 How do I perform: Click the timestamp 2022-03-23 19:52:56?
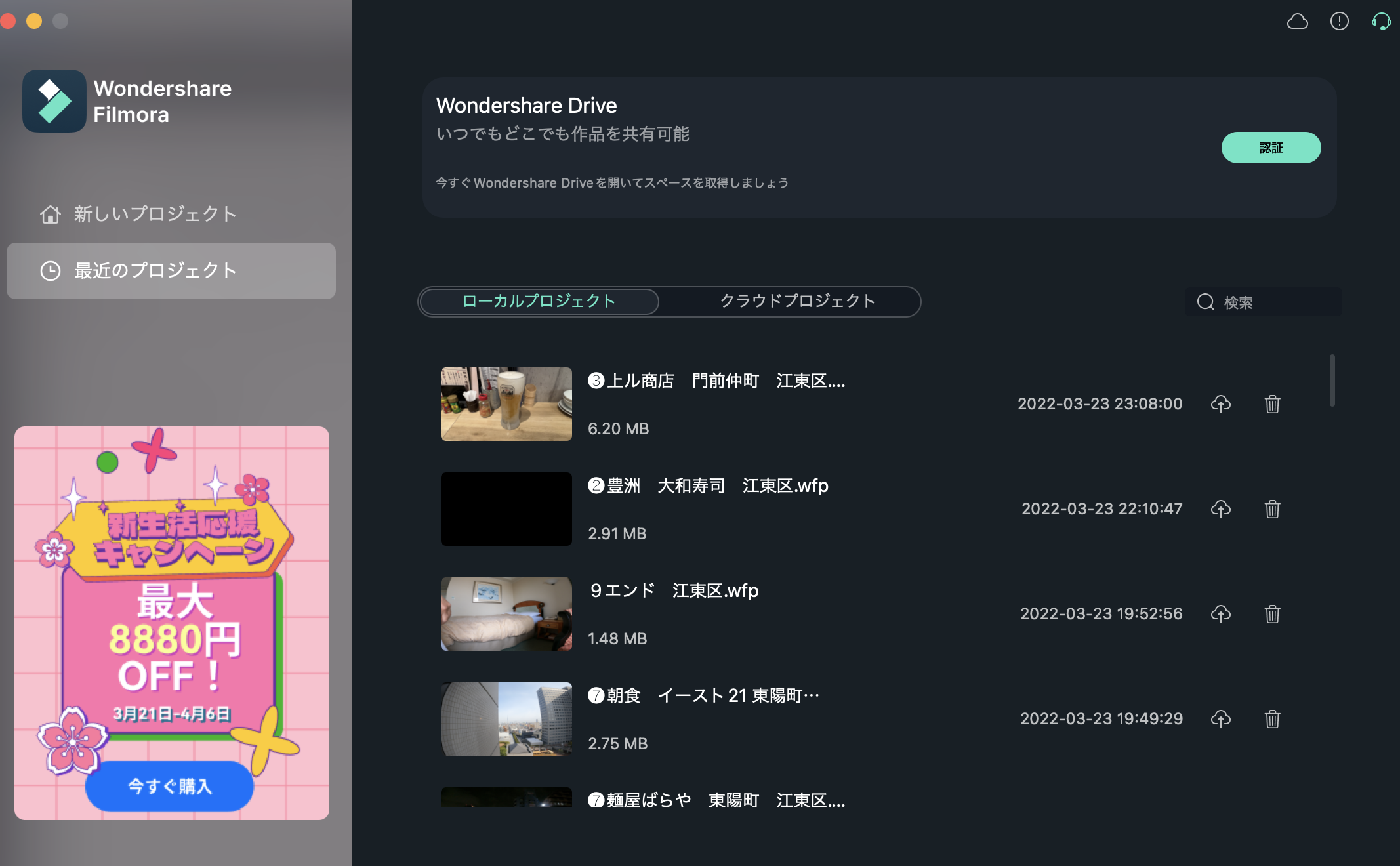click(x=1101, y=614)
